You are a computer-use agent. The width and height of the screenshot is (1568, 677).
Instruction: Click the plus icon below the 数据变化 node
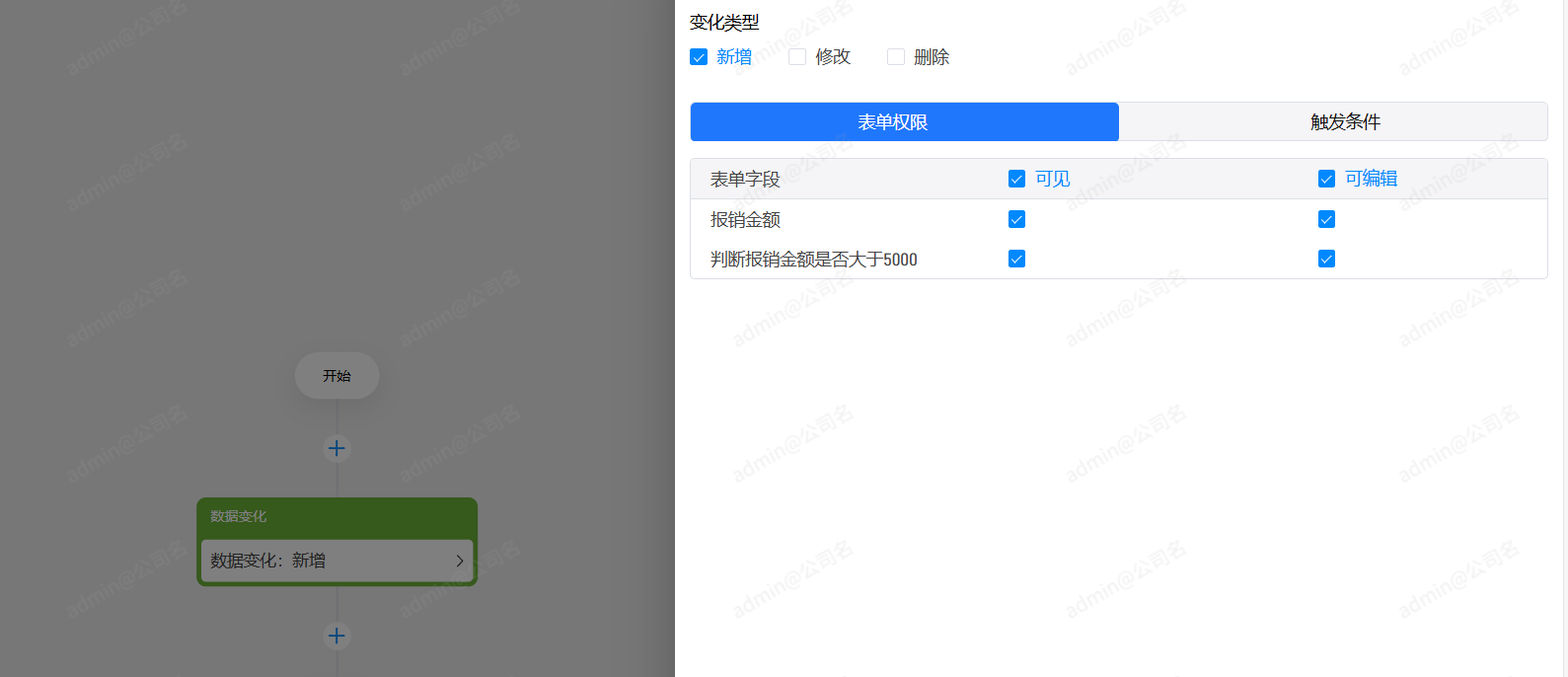336,637
